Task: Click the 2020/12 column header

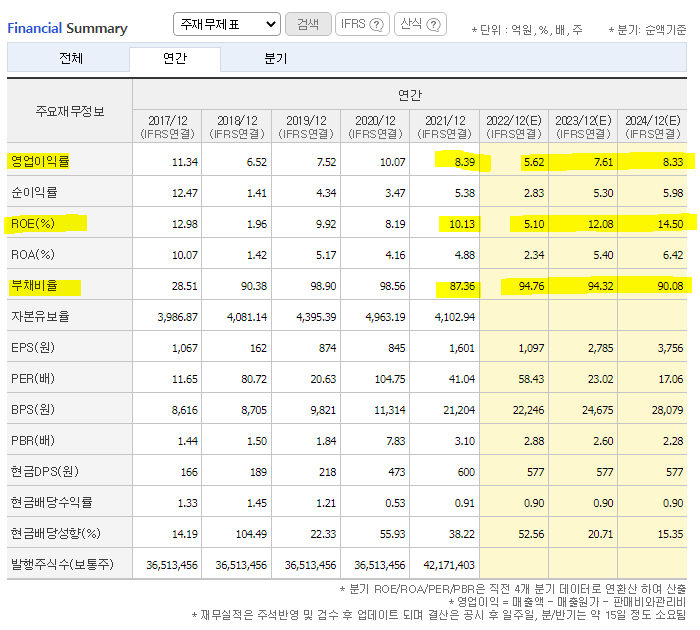Action: tap(375, 127)
